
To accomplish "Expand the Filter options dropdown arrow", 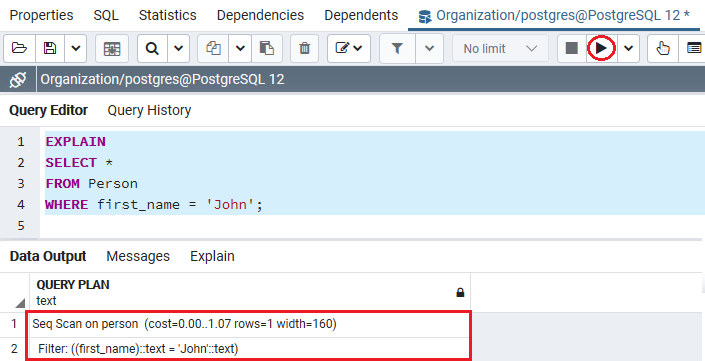I will 429,48.
